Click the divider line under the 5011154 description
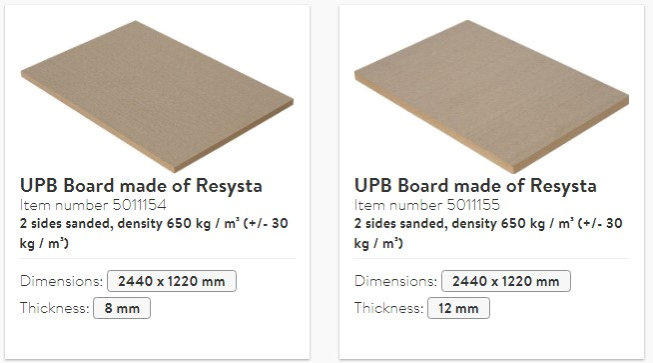Image resolution: width=653 pixels, height=363 pixels. [x=157, y=259]
